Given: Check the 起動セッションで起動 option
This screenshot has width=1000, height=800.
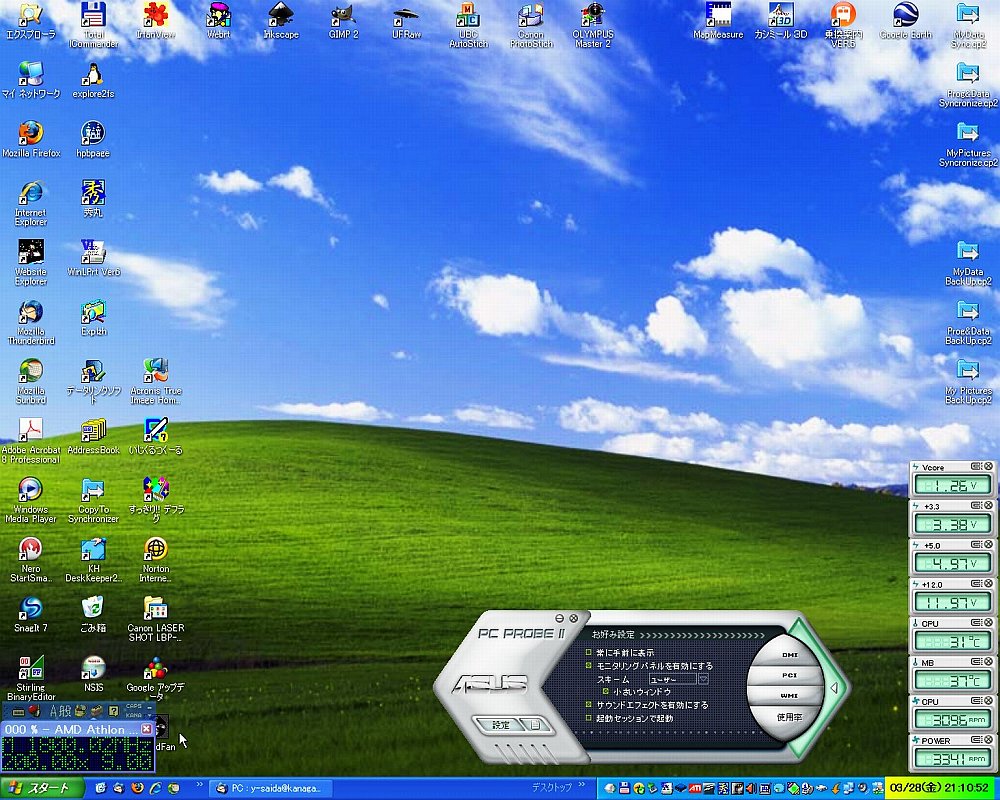Looking at the screenshot, I should tap(589, 718).
